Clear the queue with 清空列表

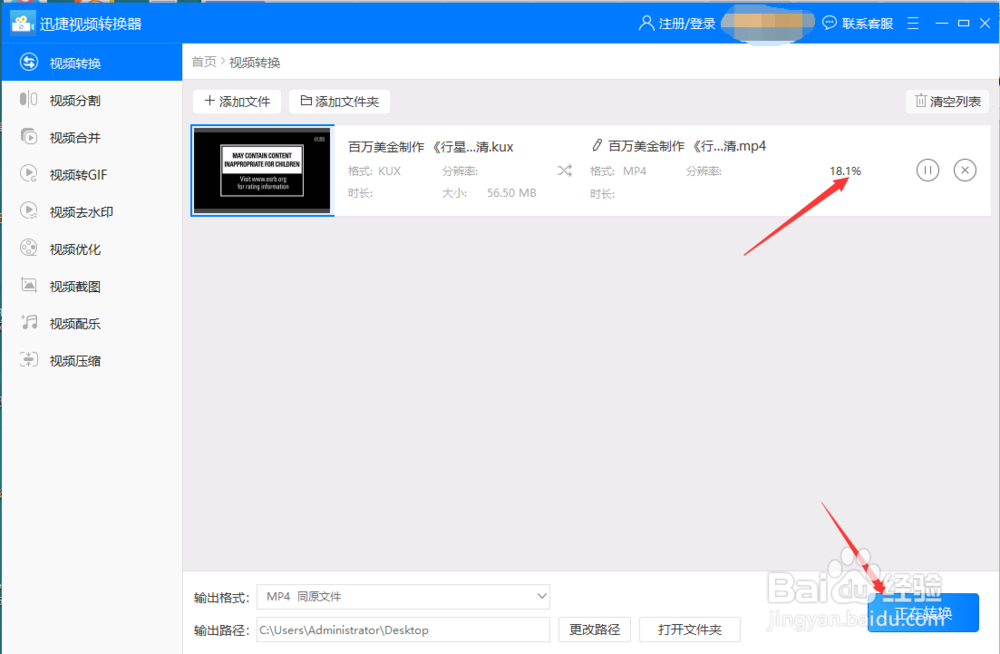click(946, 101)
